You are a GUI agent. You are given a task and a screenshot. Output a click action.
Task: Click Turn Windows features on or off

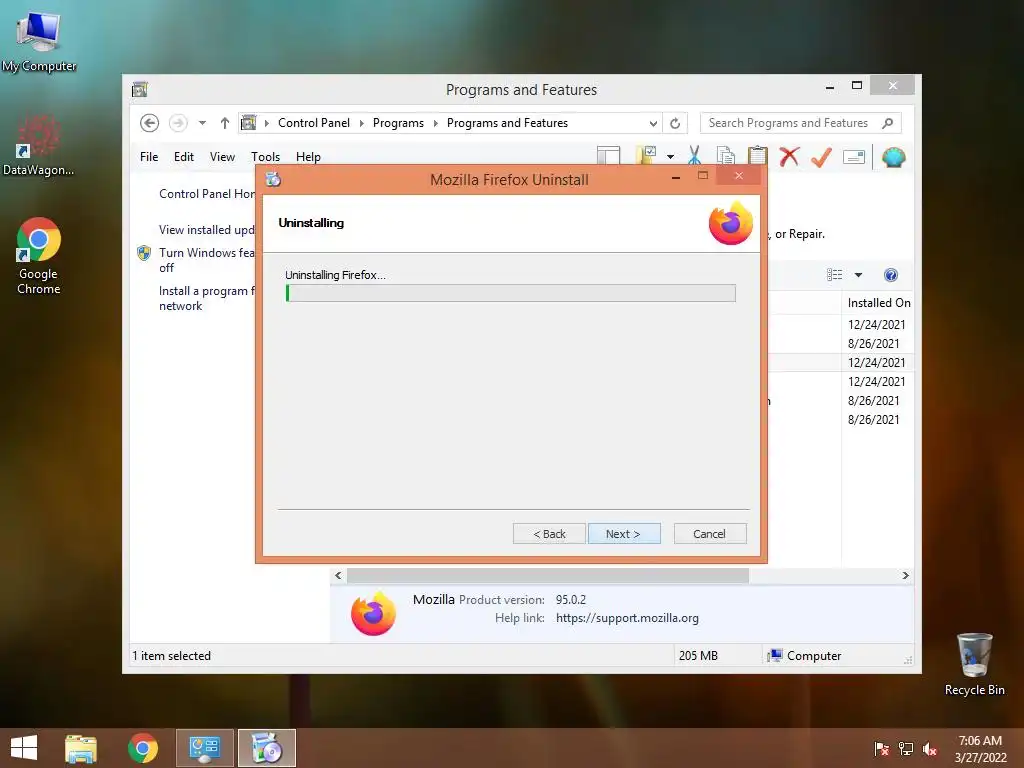(x=207, y=260)
